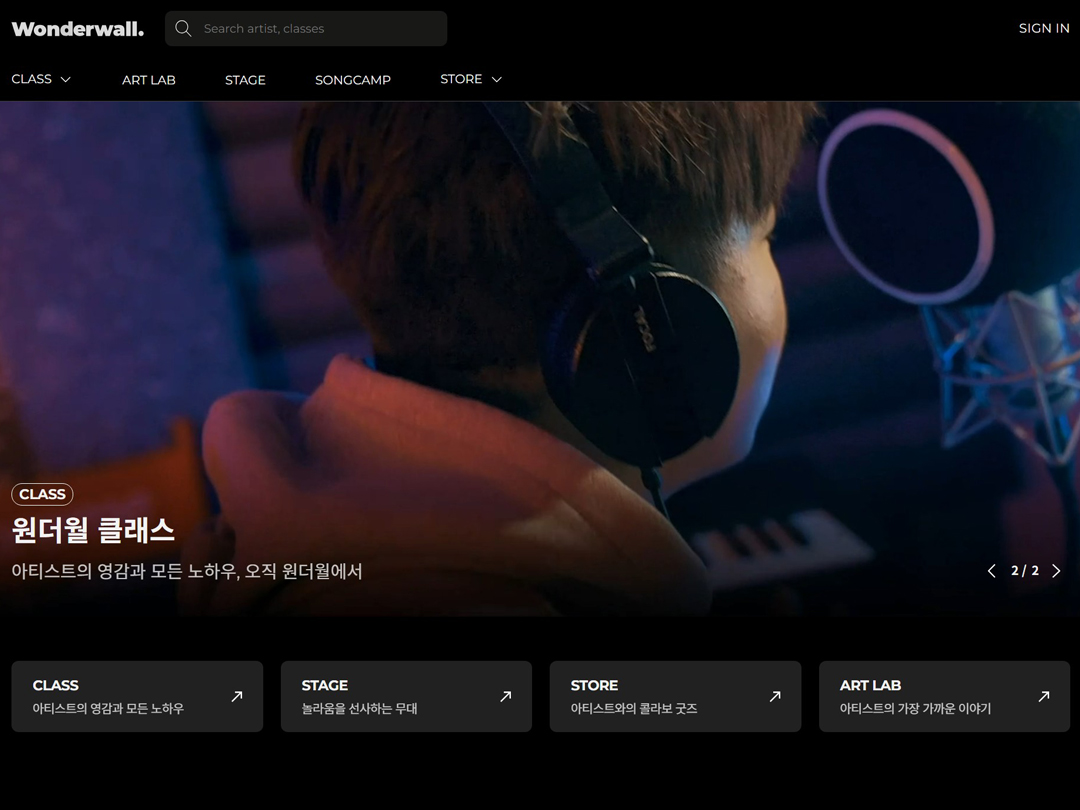Open the 원더월 클래스 banner title

93,530
